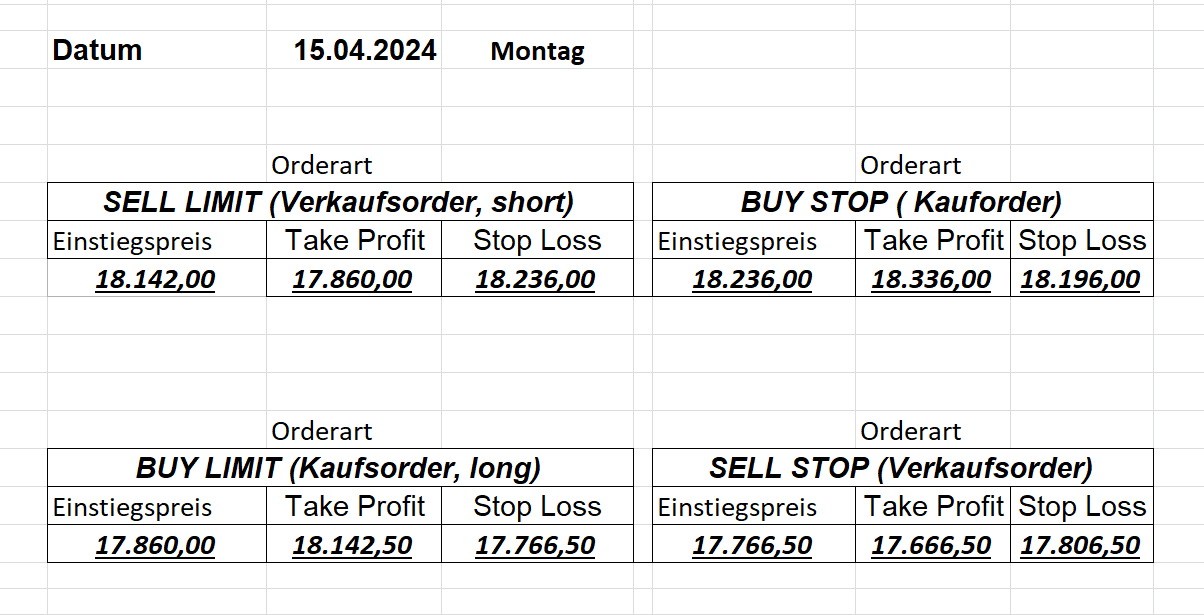Click the SELL LIMIT order header

339,202
